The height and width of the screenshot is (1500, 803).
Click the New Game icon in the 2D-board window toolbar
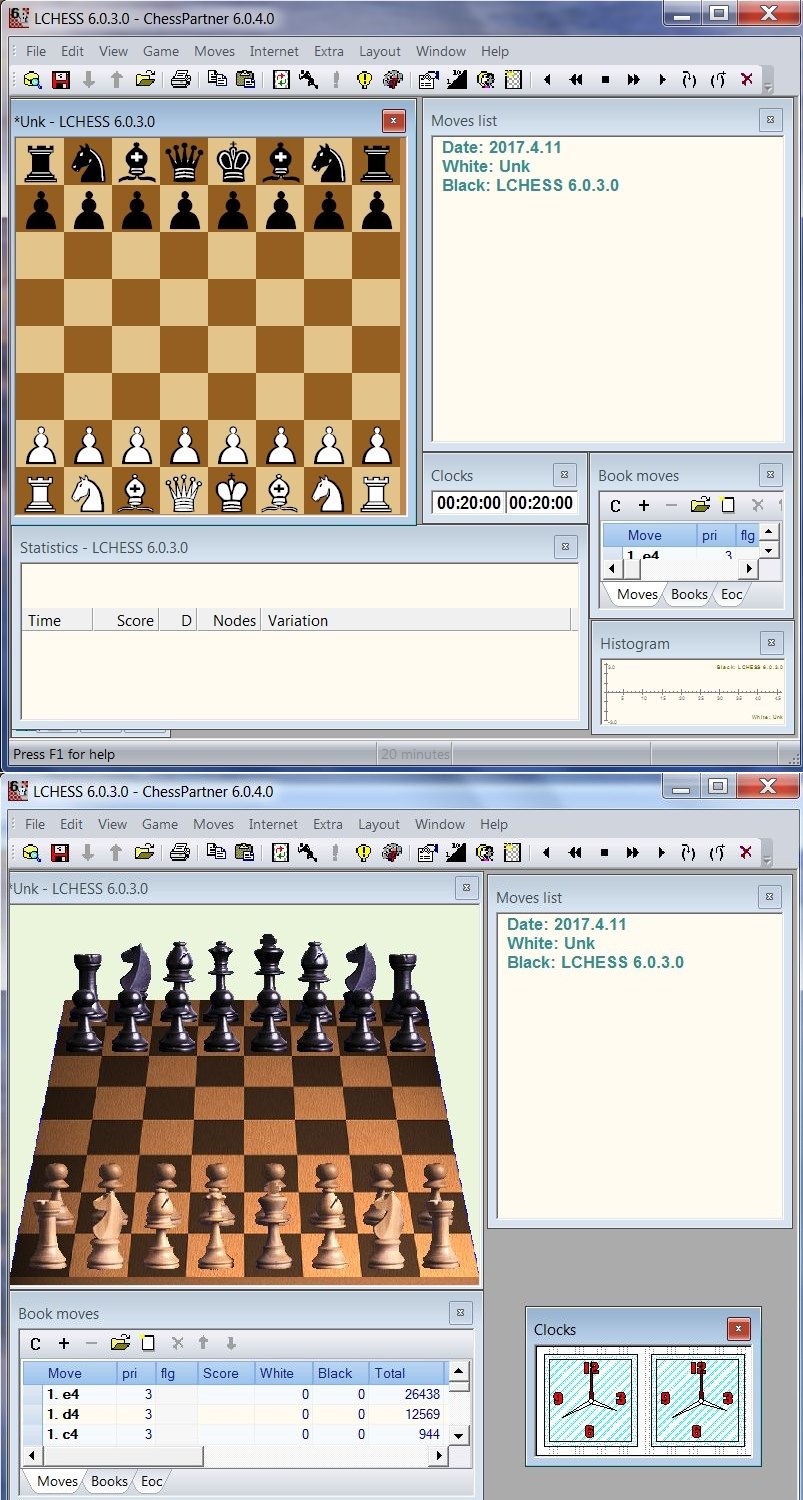pos(32,80)
